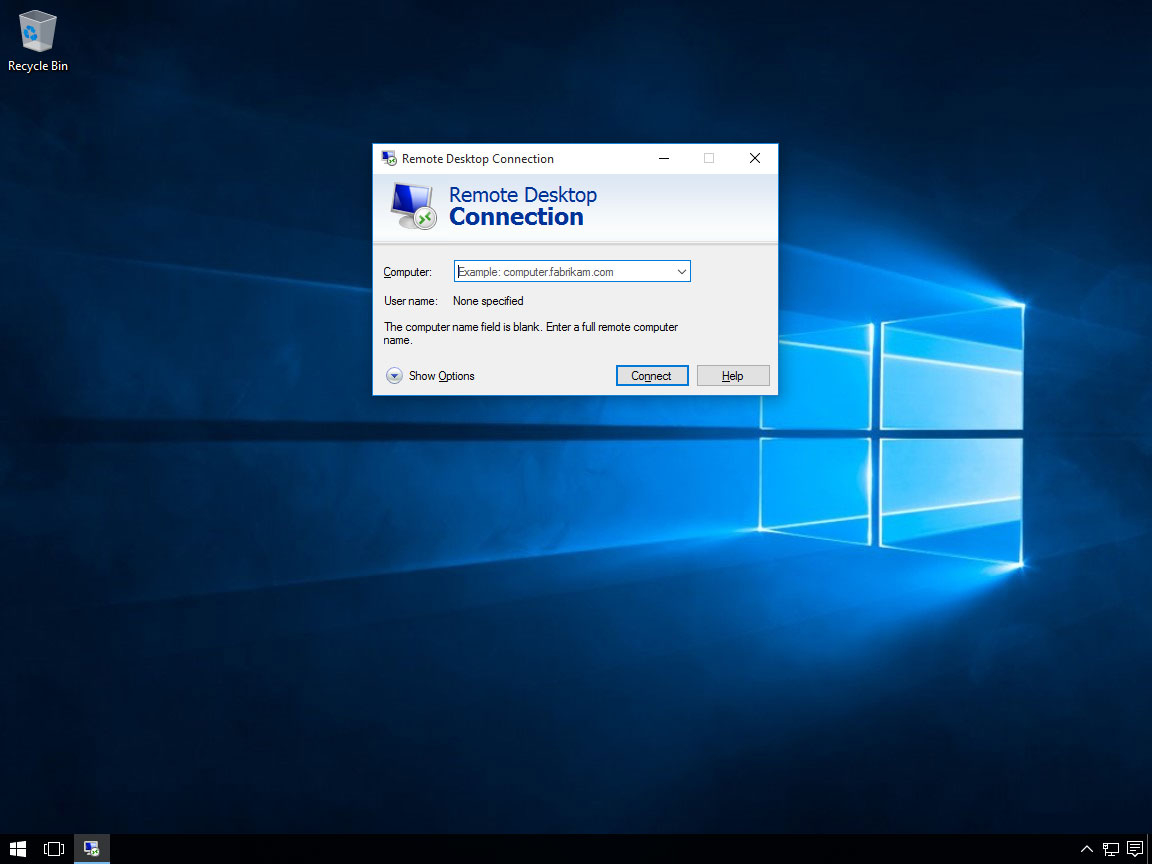
Task: Open the Recycle Bin desktop icon
Action: point(38,40)
